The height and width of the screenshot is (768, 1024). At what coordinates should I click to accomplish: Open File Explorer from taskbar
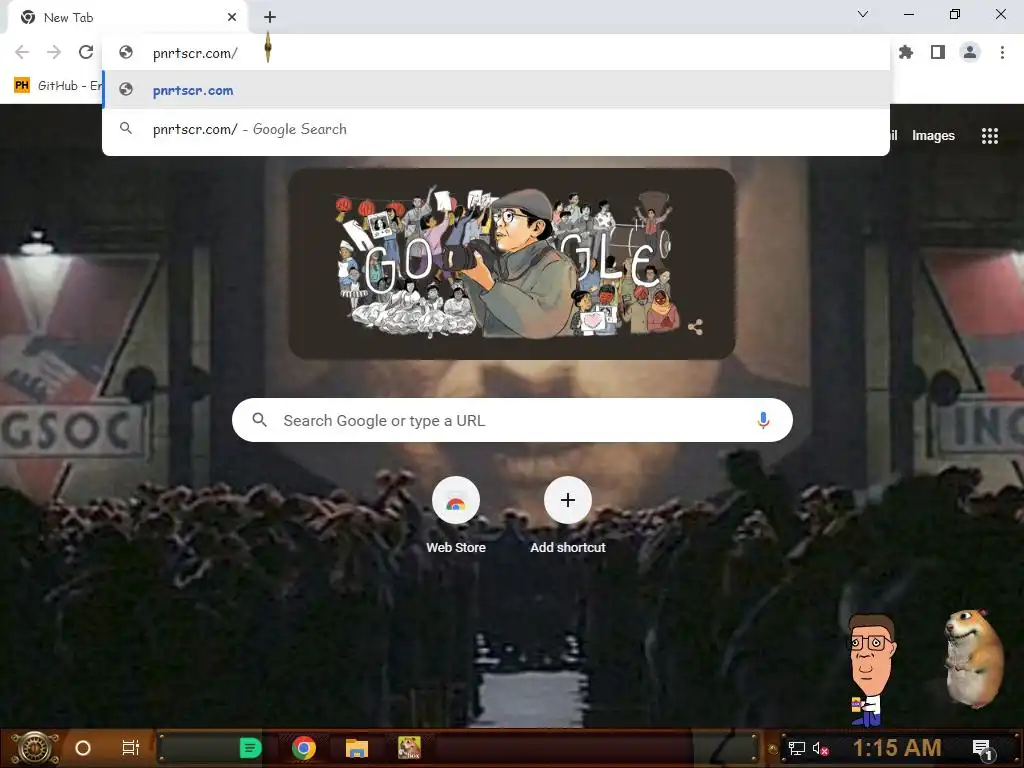click(x=357, y=748)
